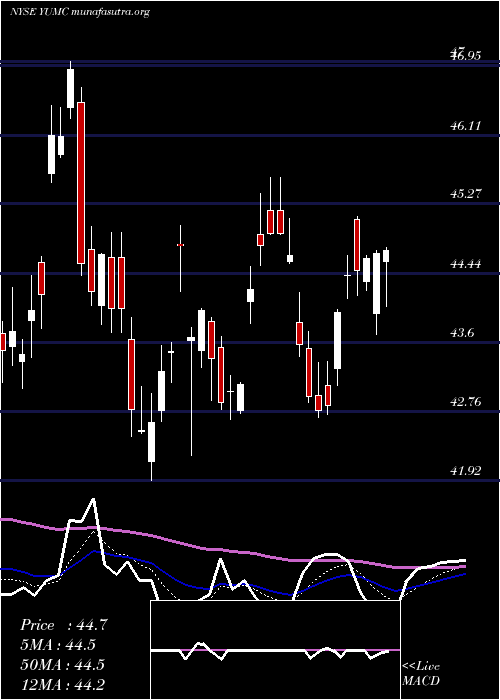This screenshot has height=700, width=500.
Task: Click the last white candlestick on the right
Action: 386,256
